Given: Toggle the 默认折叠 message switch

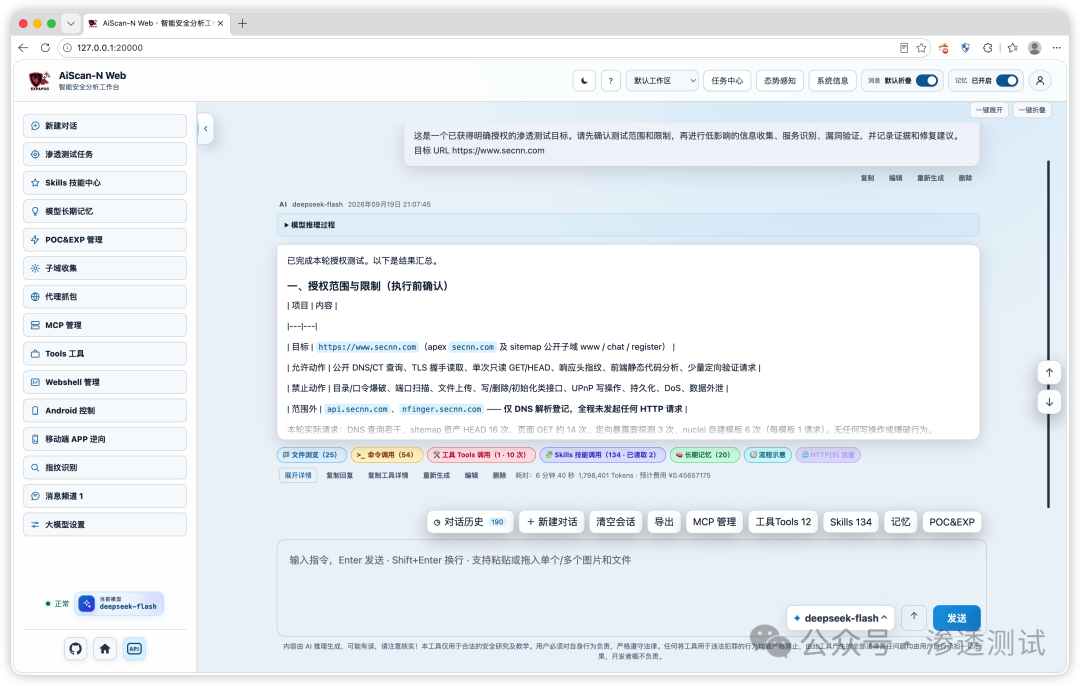Looking at the screenshot, I should 927,81.
